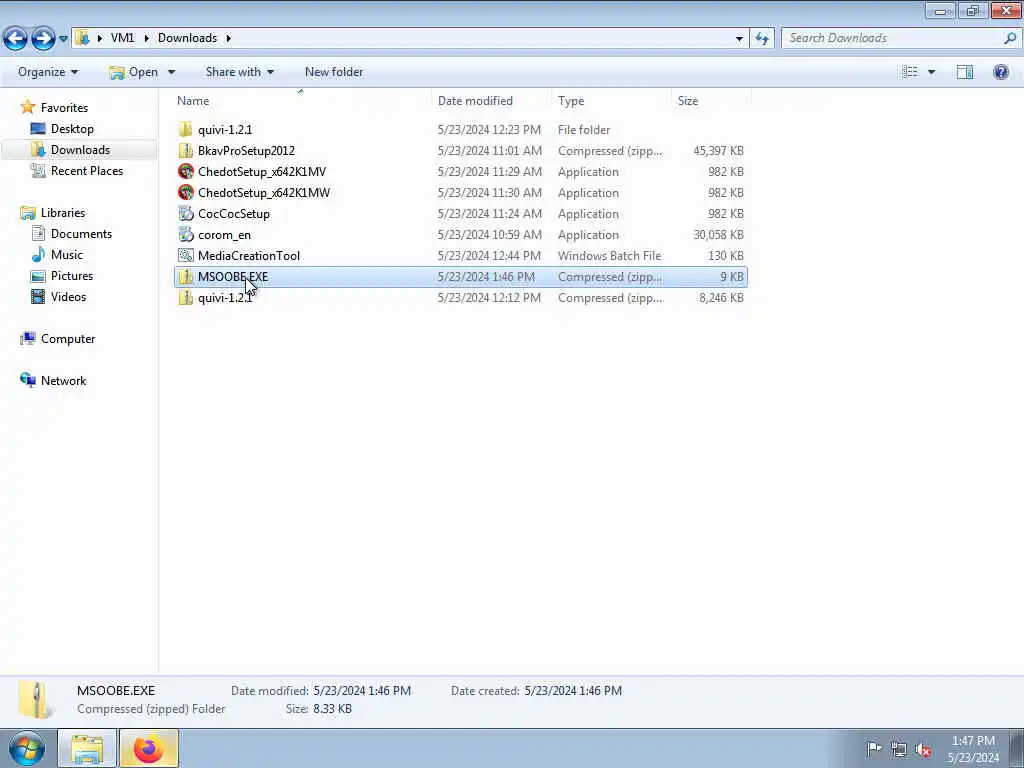
Task: Expand the arrow after Downloads breadcrumb
Action: click(229, 38)
